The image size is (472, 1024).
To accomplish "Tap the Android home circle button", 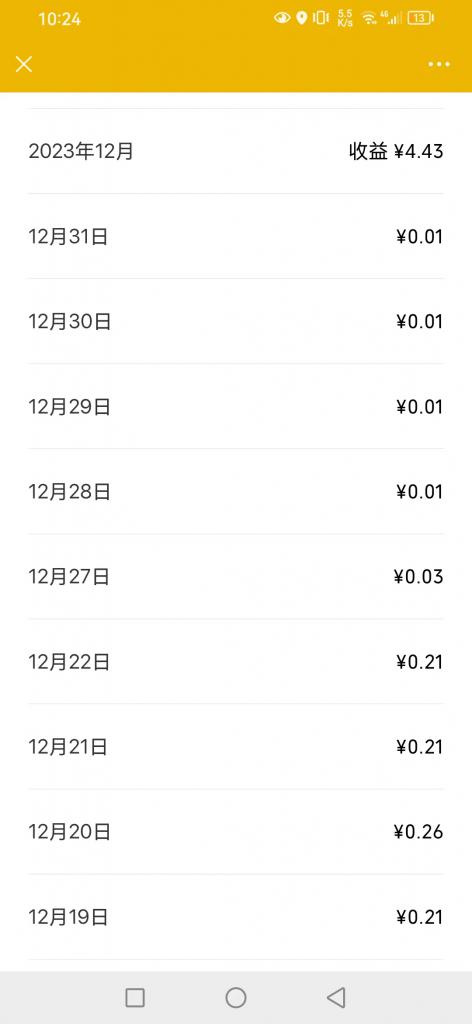I will 236,997.
